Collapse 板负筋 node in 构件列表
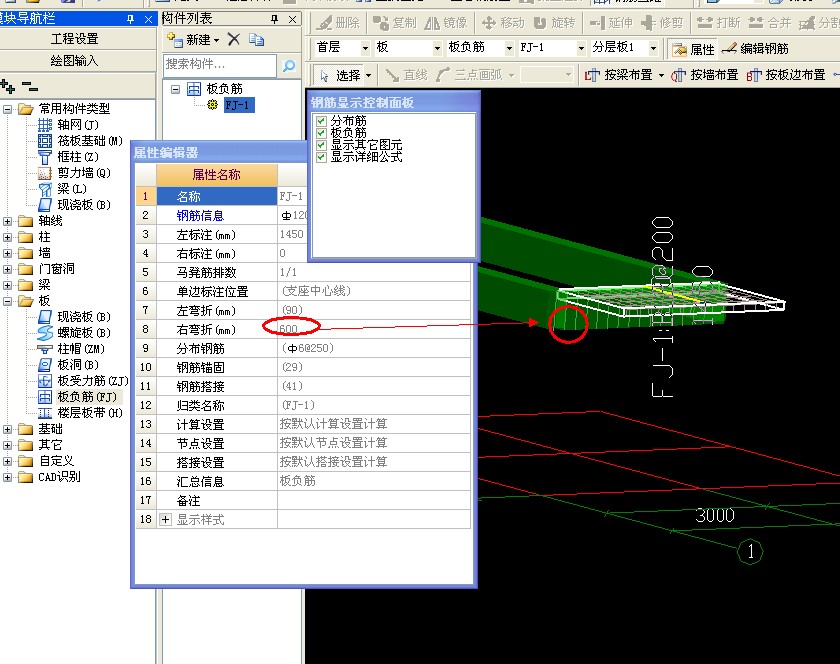Viewport: 840px width, 664px height. click(x=175, y=89)
